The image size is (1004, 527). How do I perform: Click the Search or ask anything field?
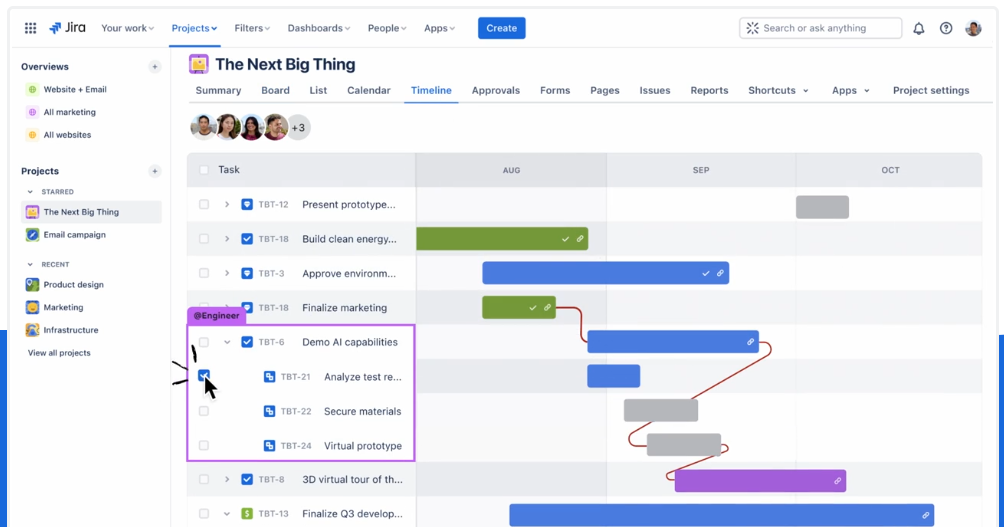tap(820, 28)
